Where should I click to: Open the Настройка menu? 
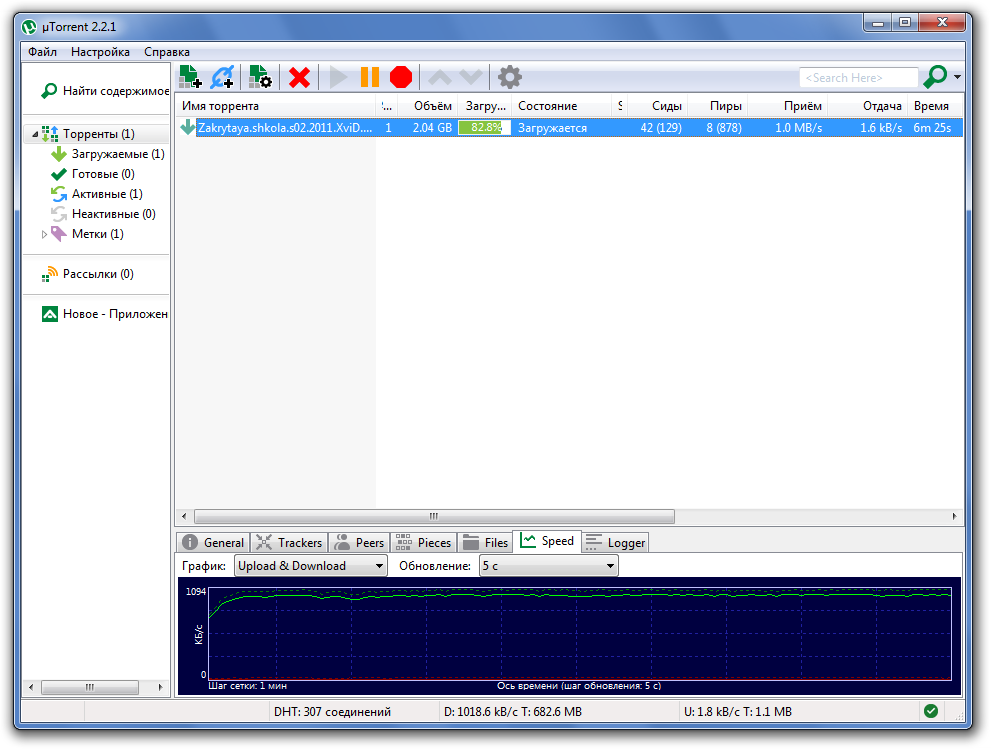coord(100,52)
